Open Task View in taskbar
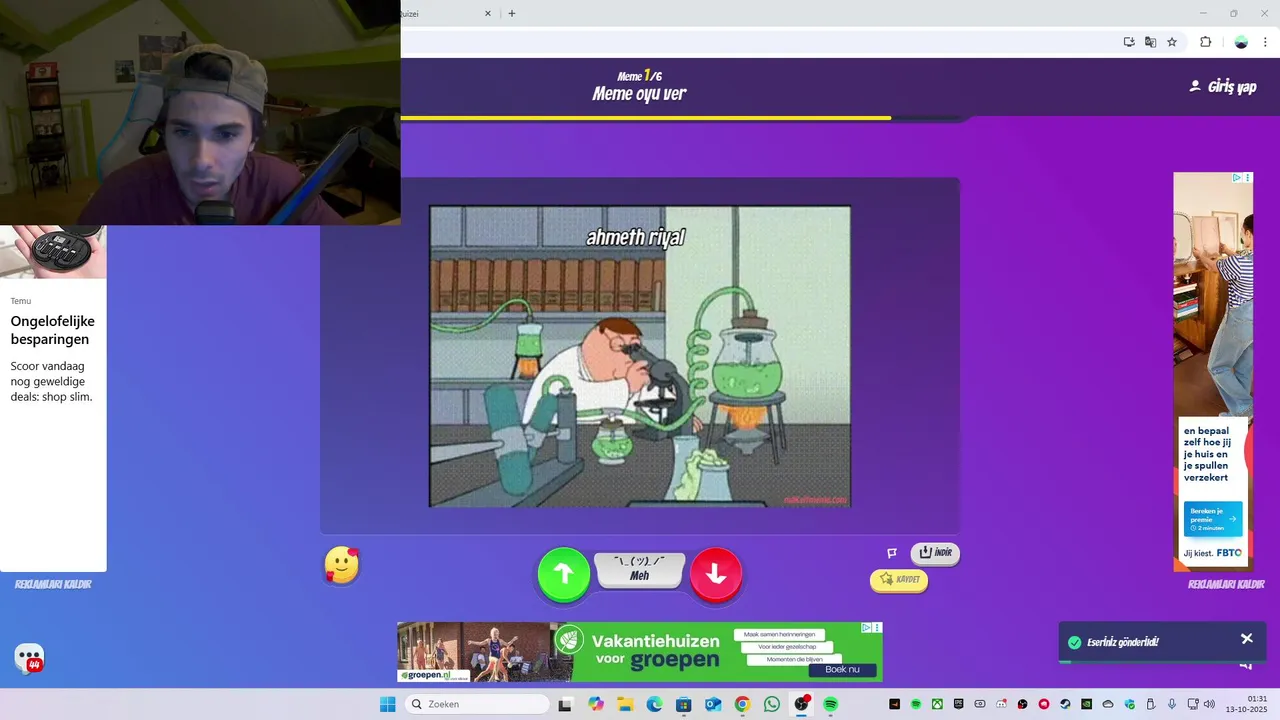 point(565,704)
